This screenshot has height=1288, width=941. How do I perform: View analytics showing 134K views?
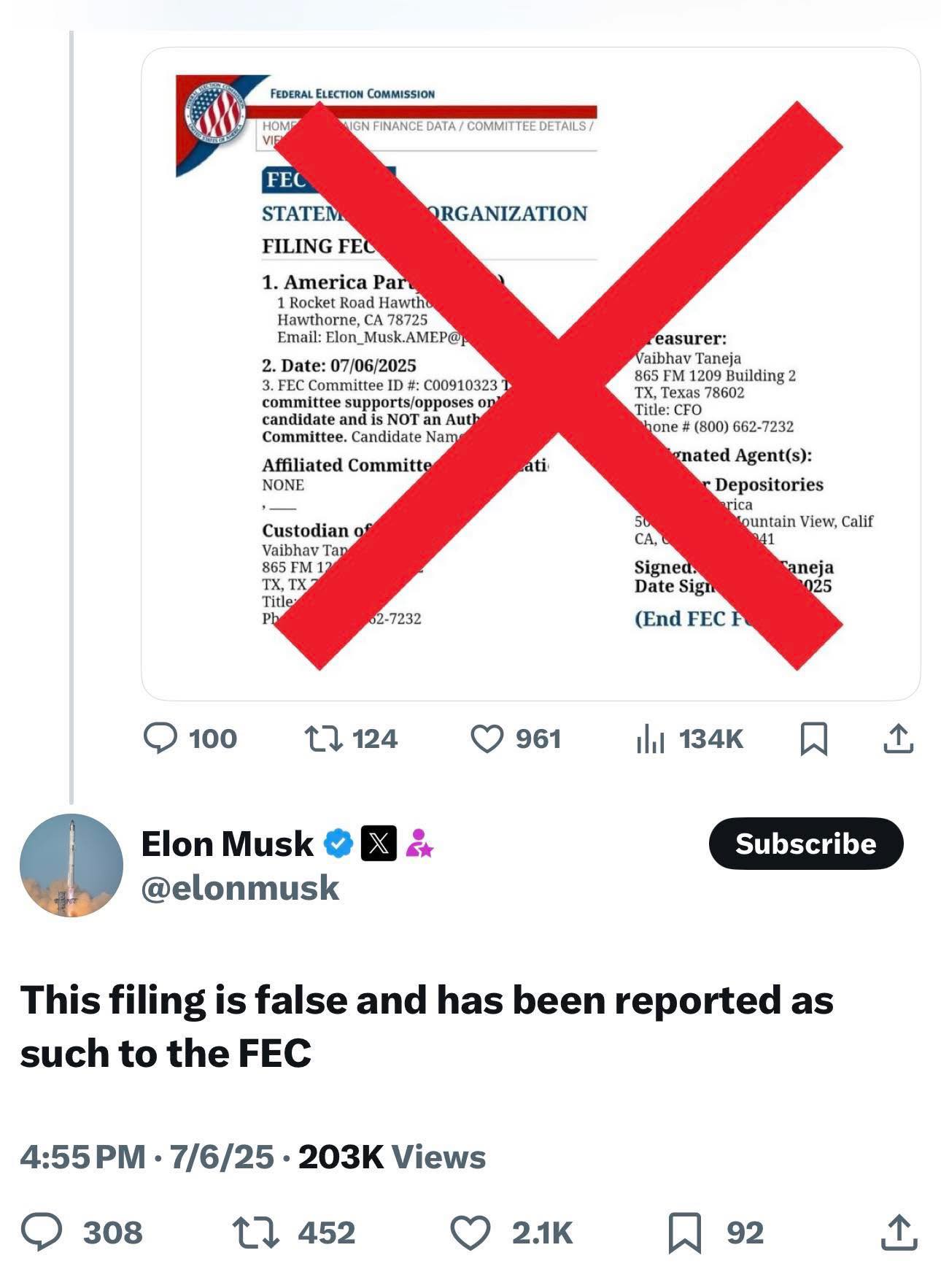tap(651, 738)
